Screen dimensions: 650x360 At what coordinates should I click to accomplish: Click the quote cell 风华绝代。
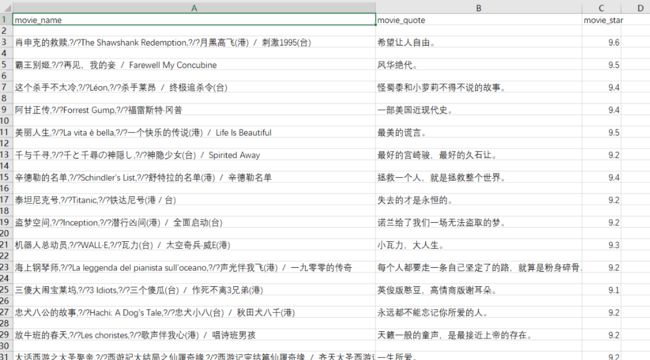(x=478, y=65)
